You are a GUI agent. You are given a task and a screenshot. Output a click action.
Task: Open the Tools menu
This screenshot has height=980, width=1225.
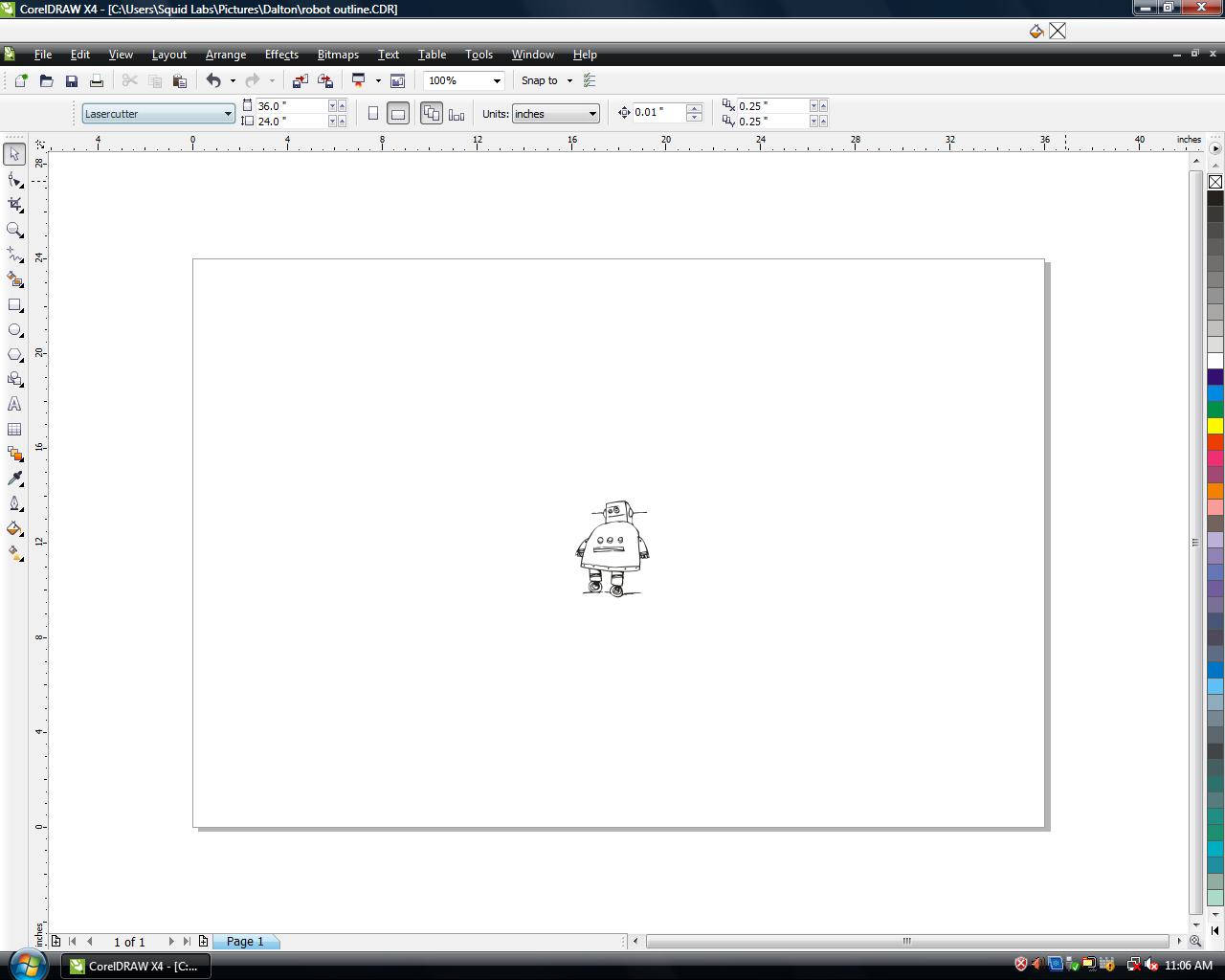click(479, 55)
